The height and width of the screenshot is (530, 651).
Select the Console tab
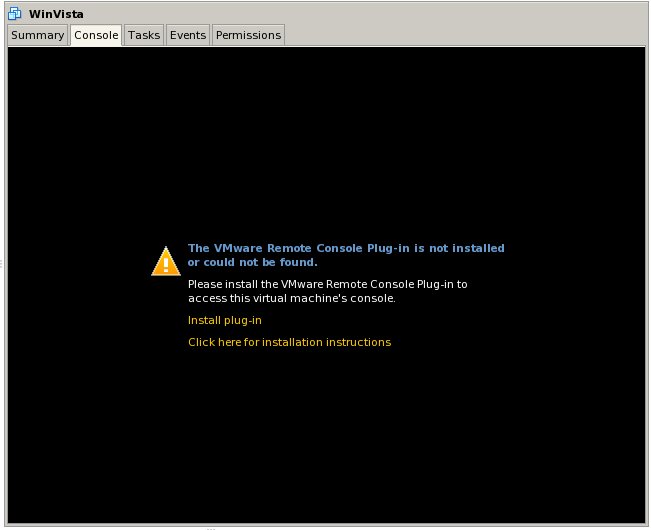[96, 35]
